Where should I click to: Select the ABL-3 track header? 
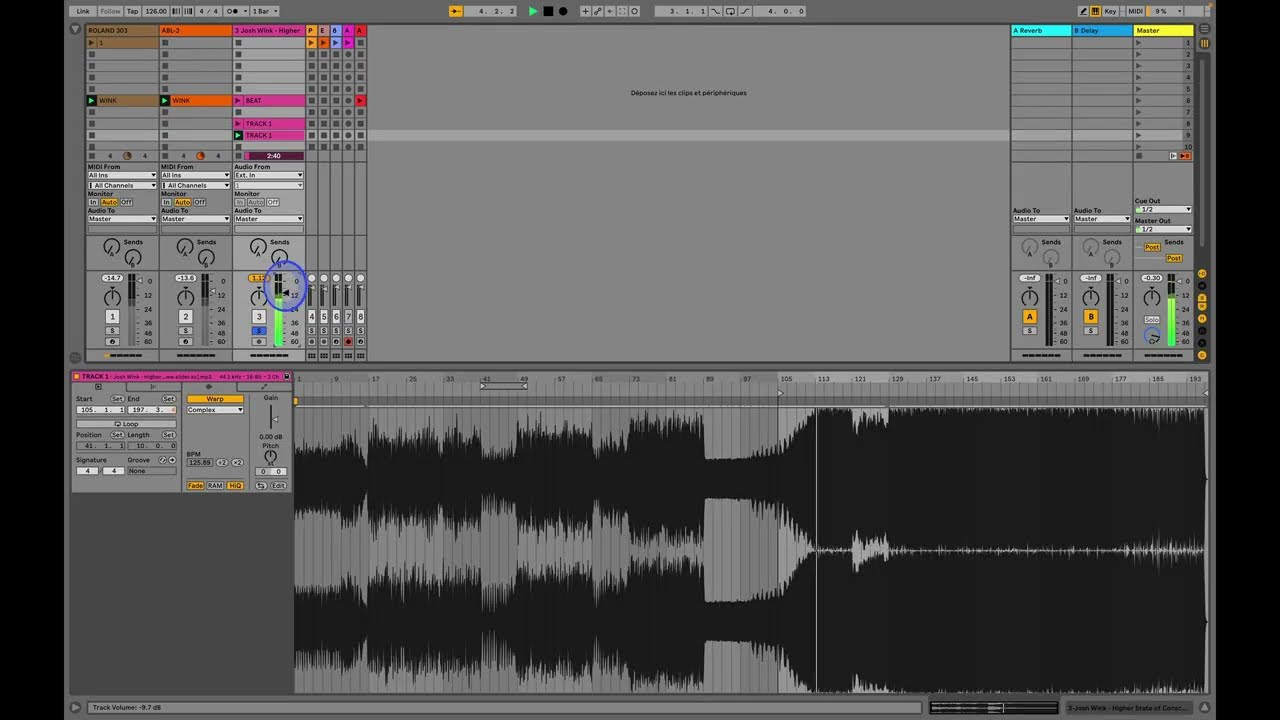click(196, 30)
